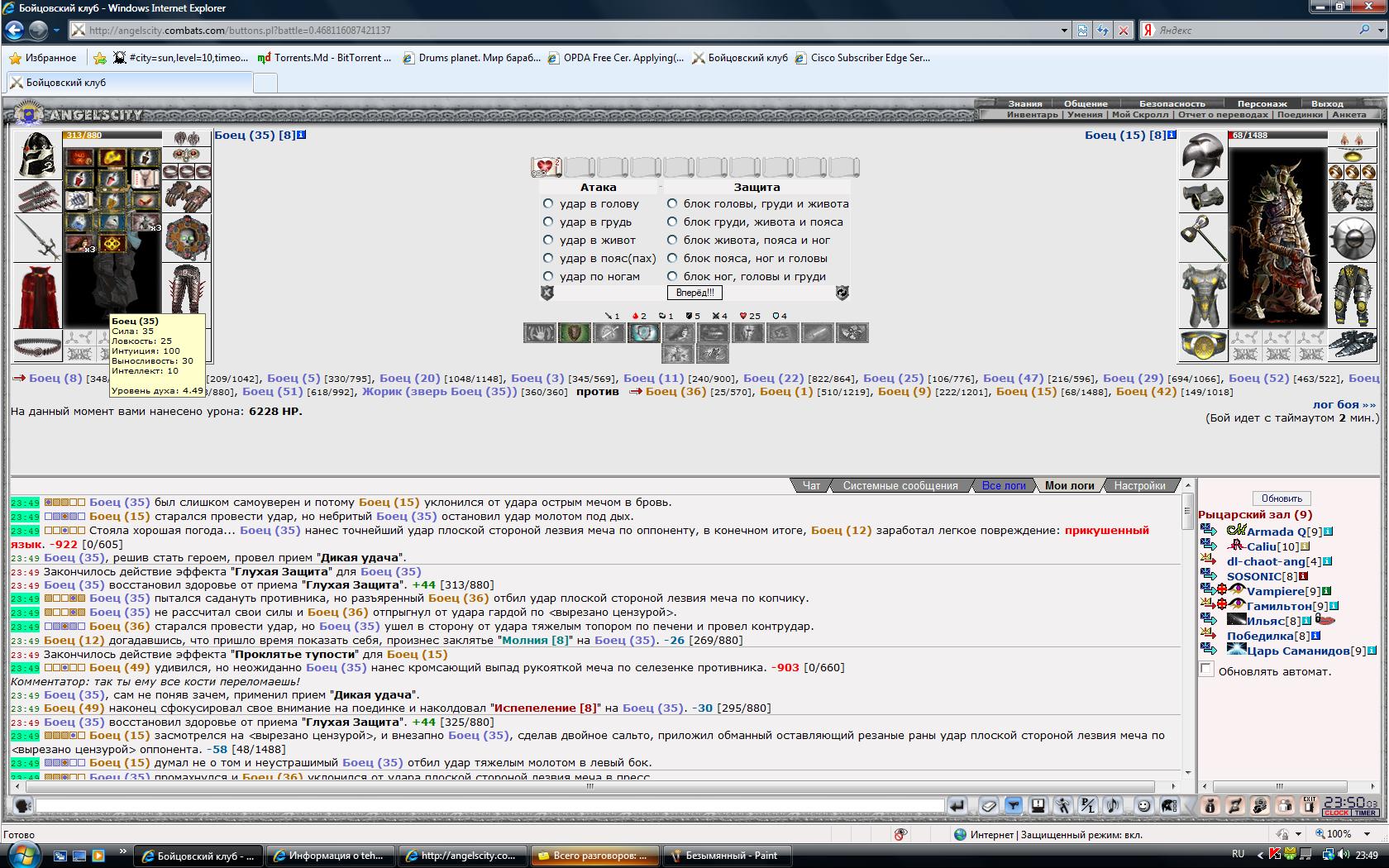
Task: Click the crossed swap arrows icon in bottom toolbar
Action: pos(1235,805)
